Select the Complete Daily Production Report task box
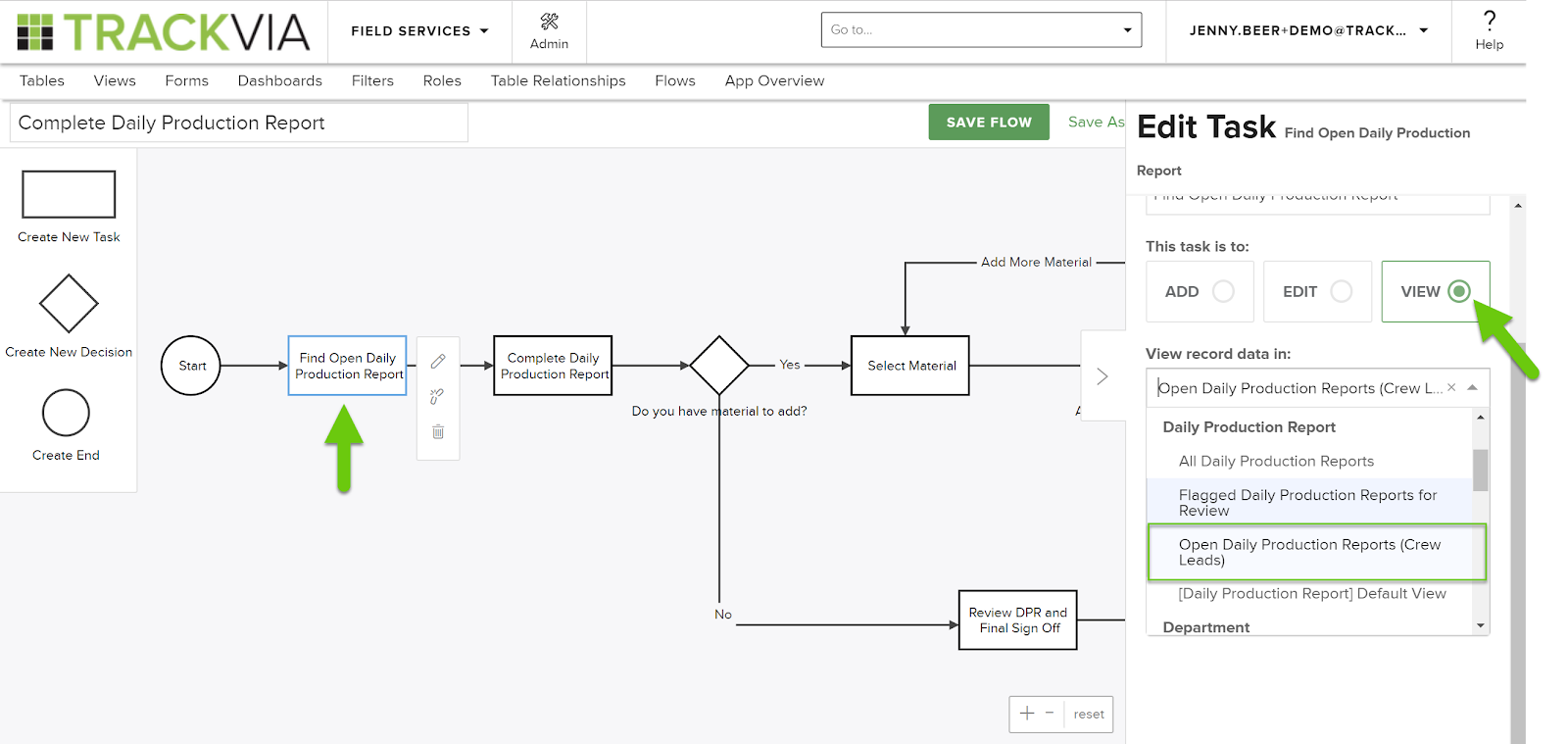Screen dimensions: 1568x744 [553, 366]
